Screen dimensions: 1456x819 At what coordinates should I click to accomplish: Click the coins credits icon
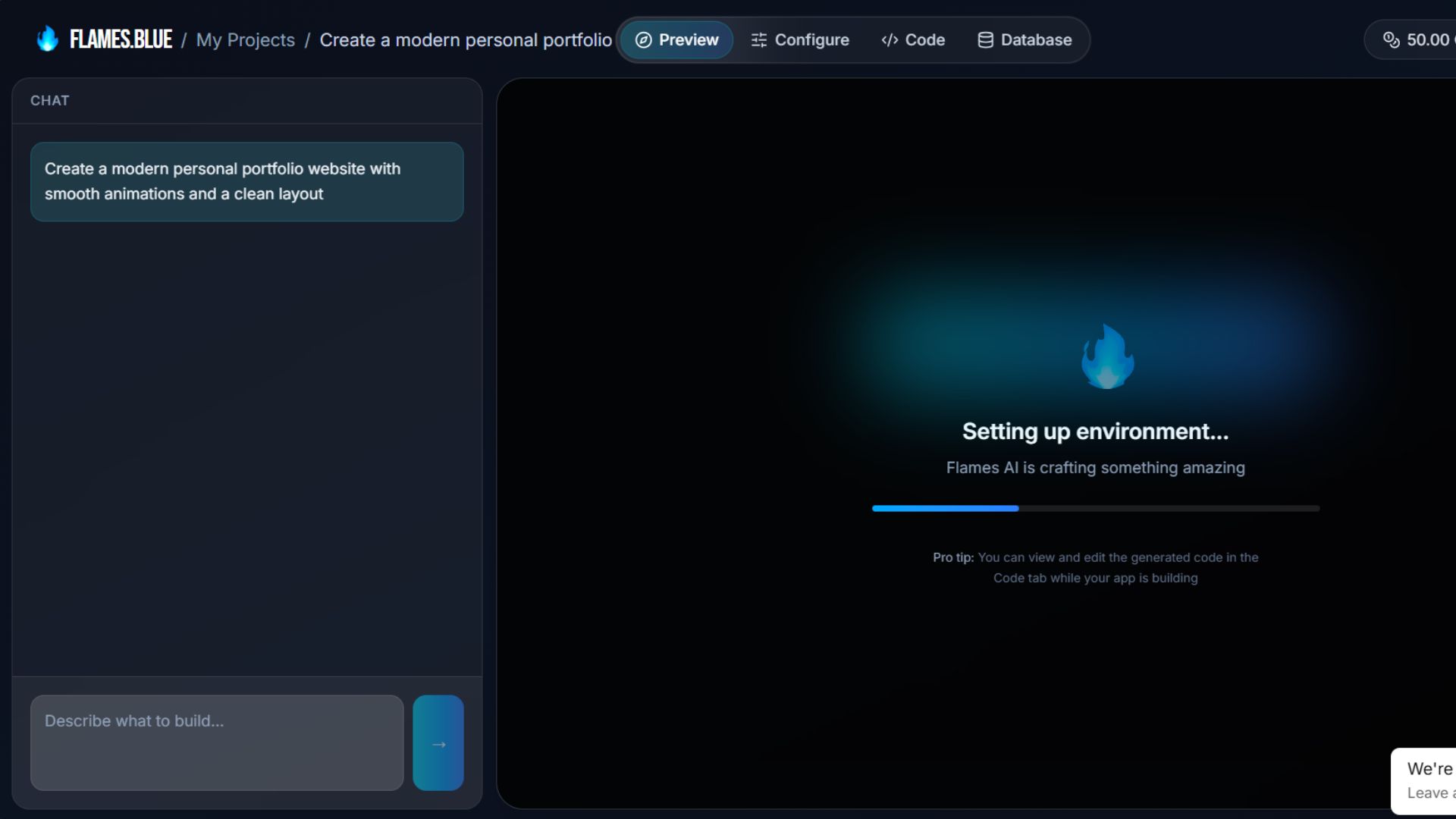(x=1391, y=40)
